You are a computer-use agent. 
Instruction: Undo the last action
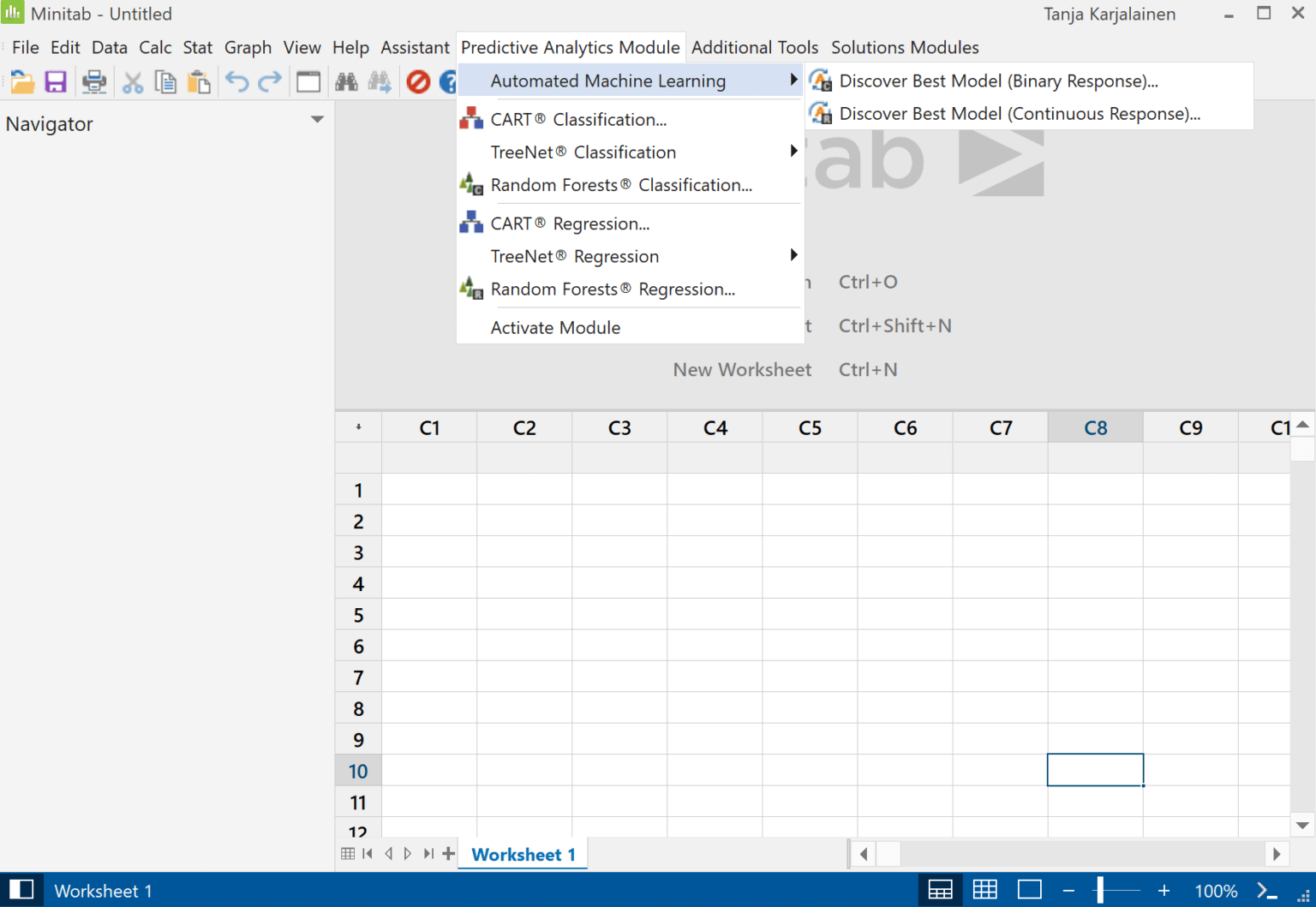coord(236,81)
